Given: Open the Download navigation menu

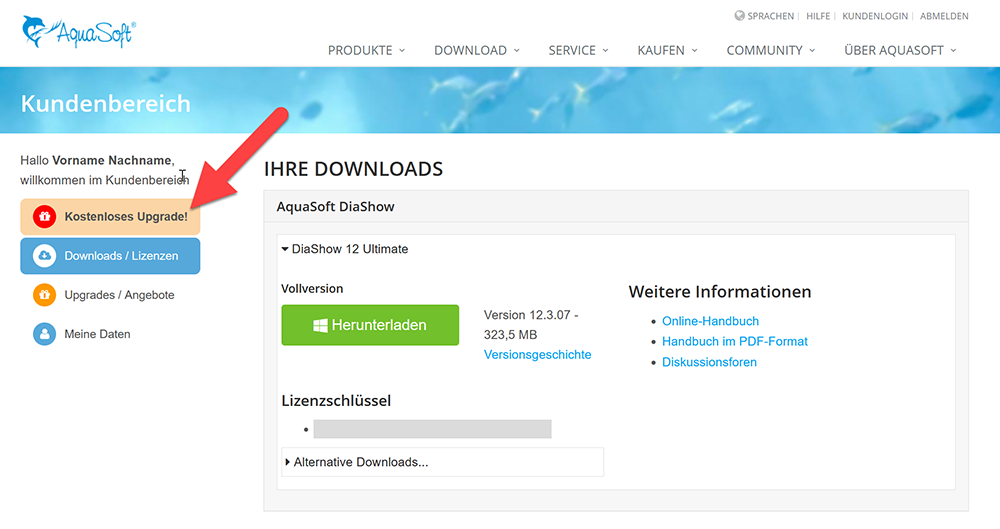Looking at the screenshot, I should tap(476, 50).
